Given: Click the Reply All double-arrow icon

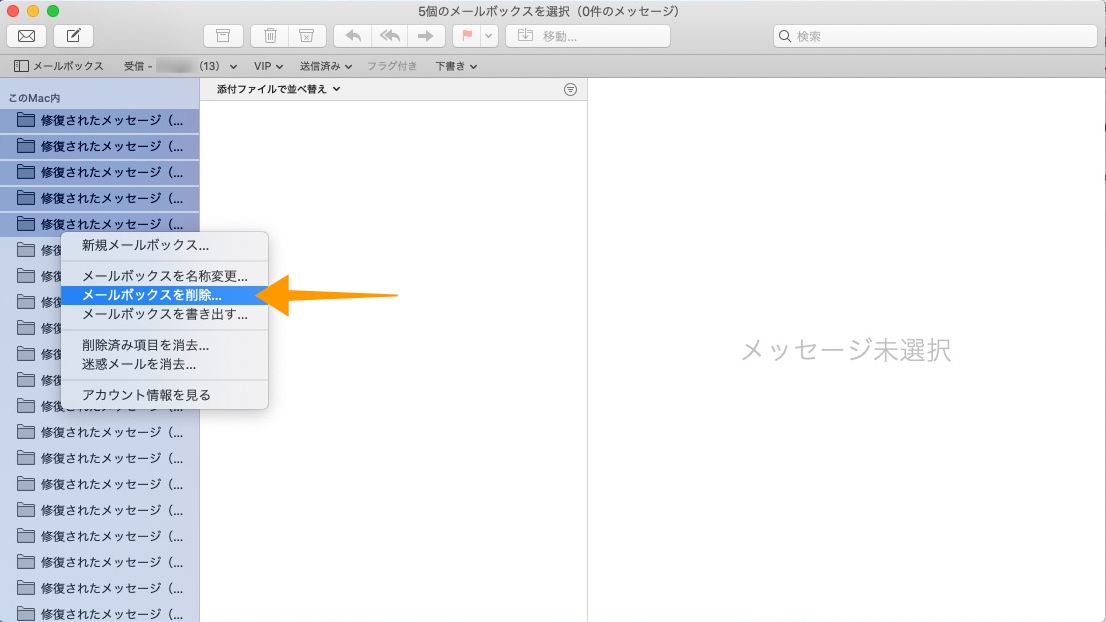Looking at the screenshot, I should pos(389,36).
